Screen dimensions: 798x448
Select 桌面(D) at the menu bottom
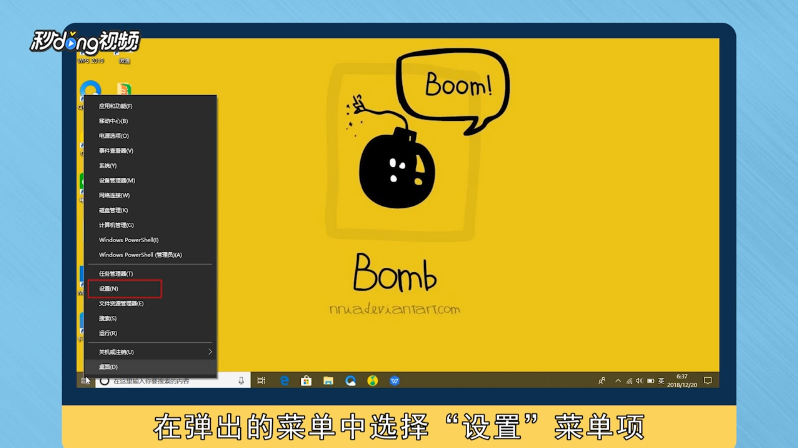(151, 367)
